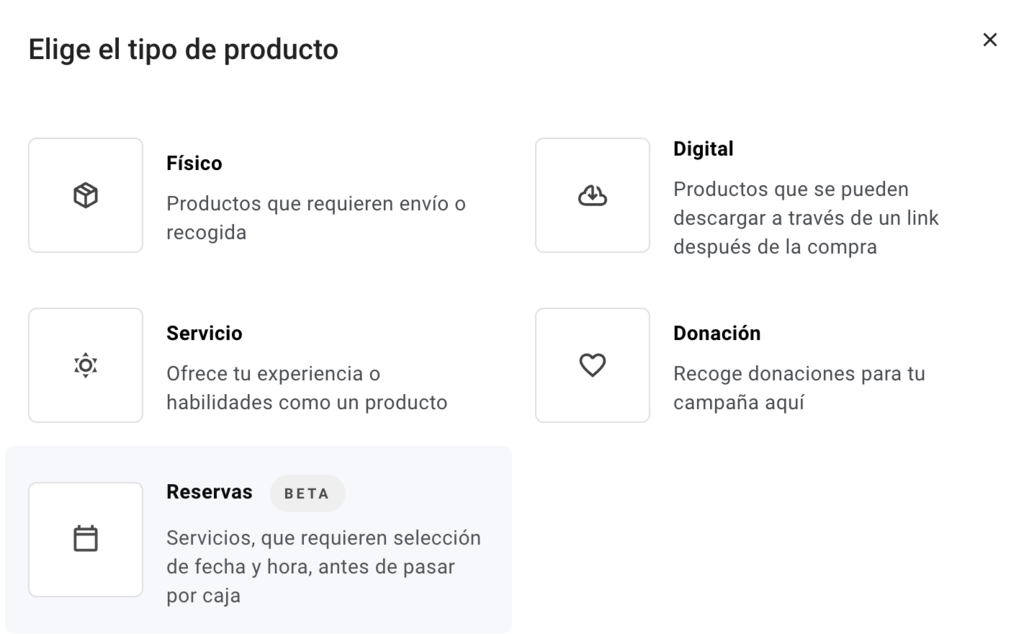Click the heart icon for Donación

pyautogui.click(x=592, y=364)
